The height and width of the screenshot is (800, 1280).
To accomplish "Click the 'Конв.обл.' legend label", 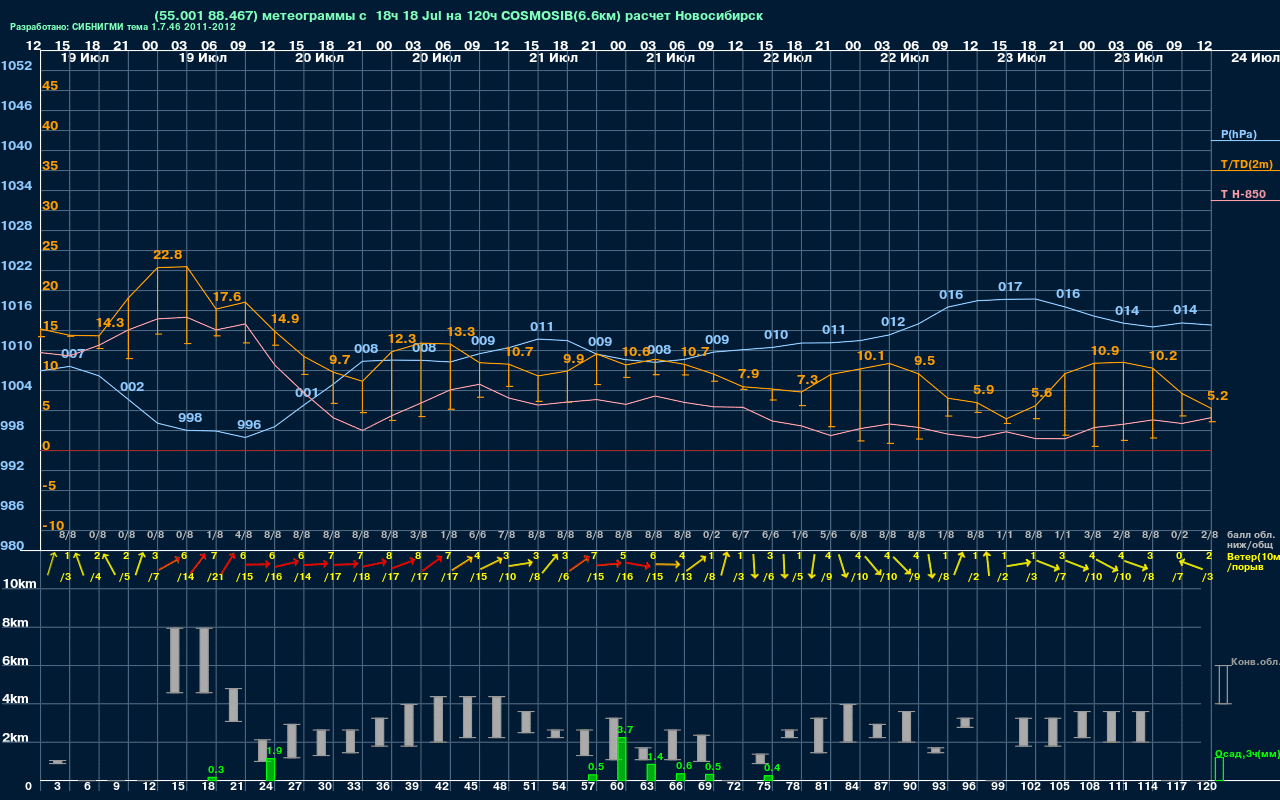I will 1254,662.
